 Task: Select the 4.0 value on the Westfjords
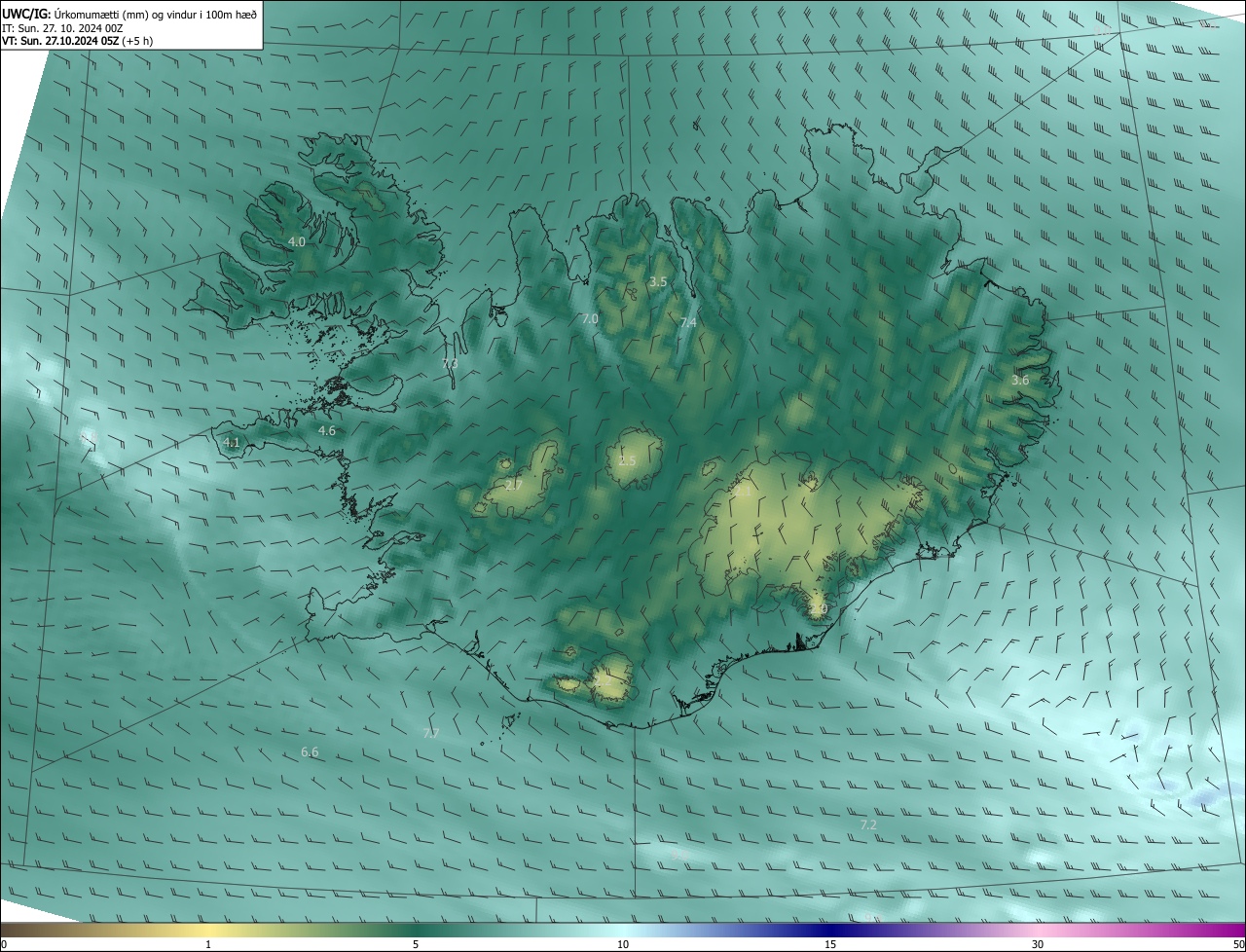coord(297,241)
